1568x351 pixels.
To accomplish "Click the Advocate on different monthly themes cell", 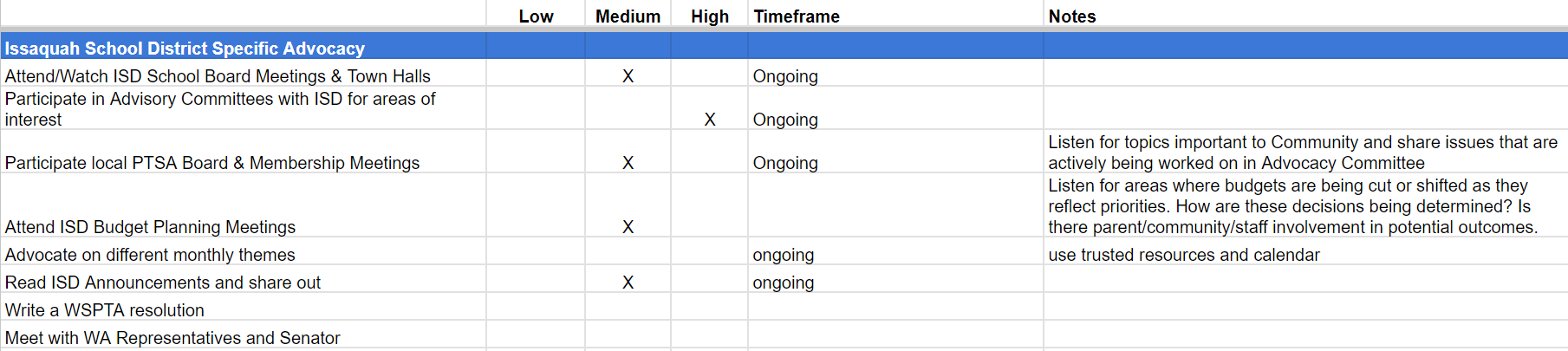I will coord(150,255).
